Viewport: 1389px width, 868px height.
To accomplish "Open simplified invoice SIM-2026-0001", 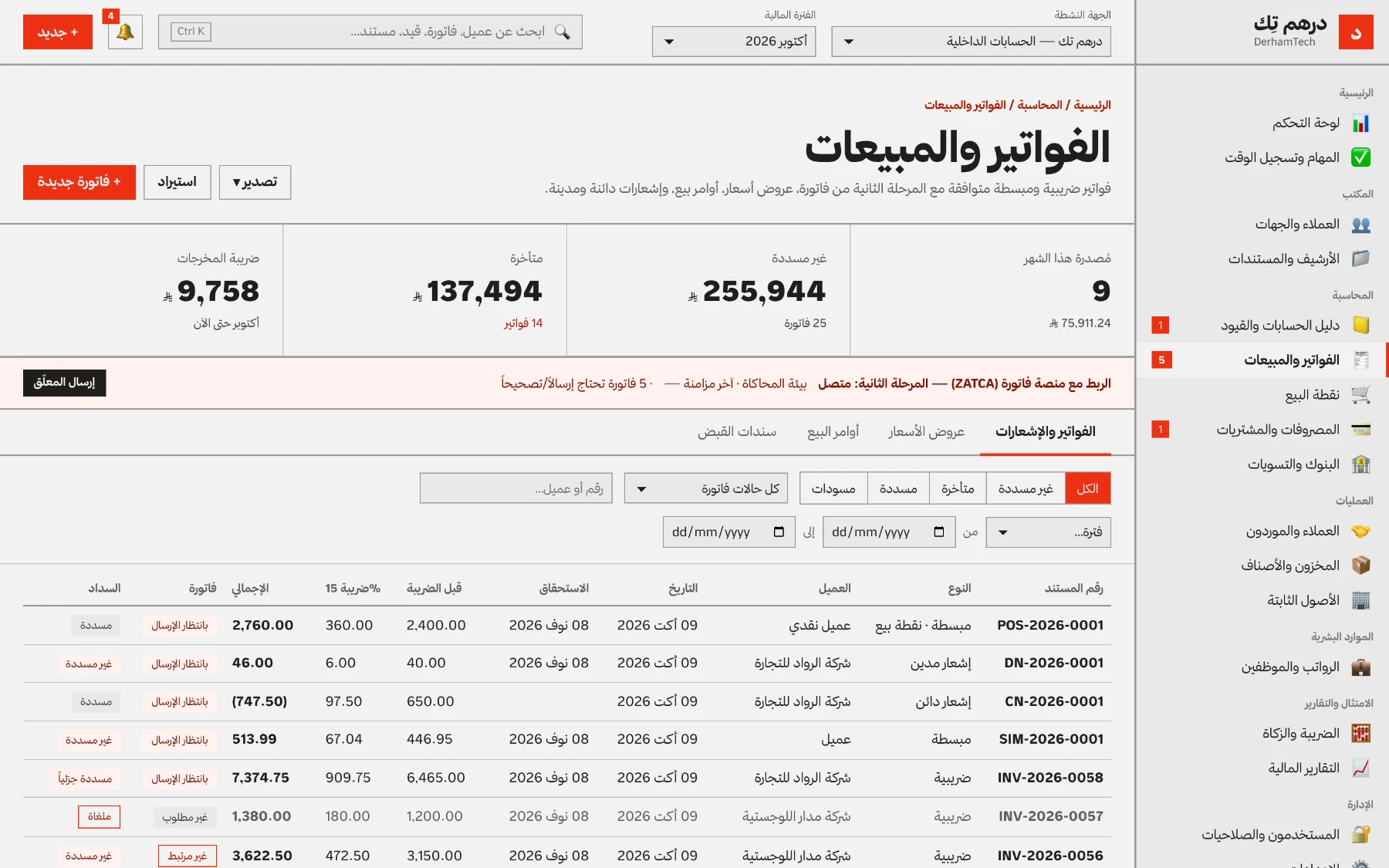I will 1051,739.
